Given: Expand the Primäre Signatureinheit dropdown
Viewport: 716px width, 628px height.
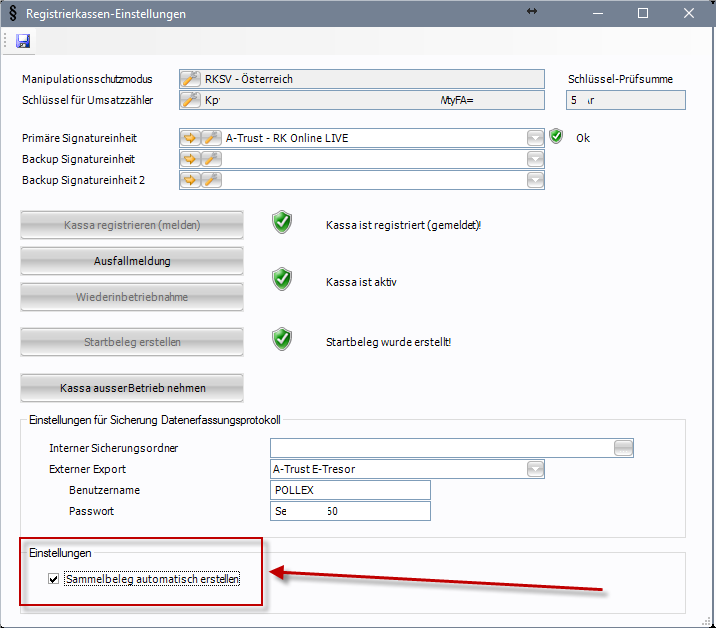Looking at the screenshot, I should point(535,138).
